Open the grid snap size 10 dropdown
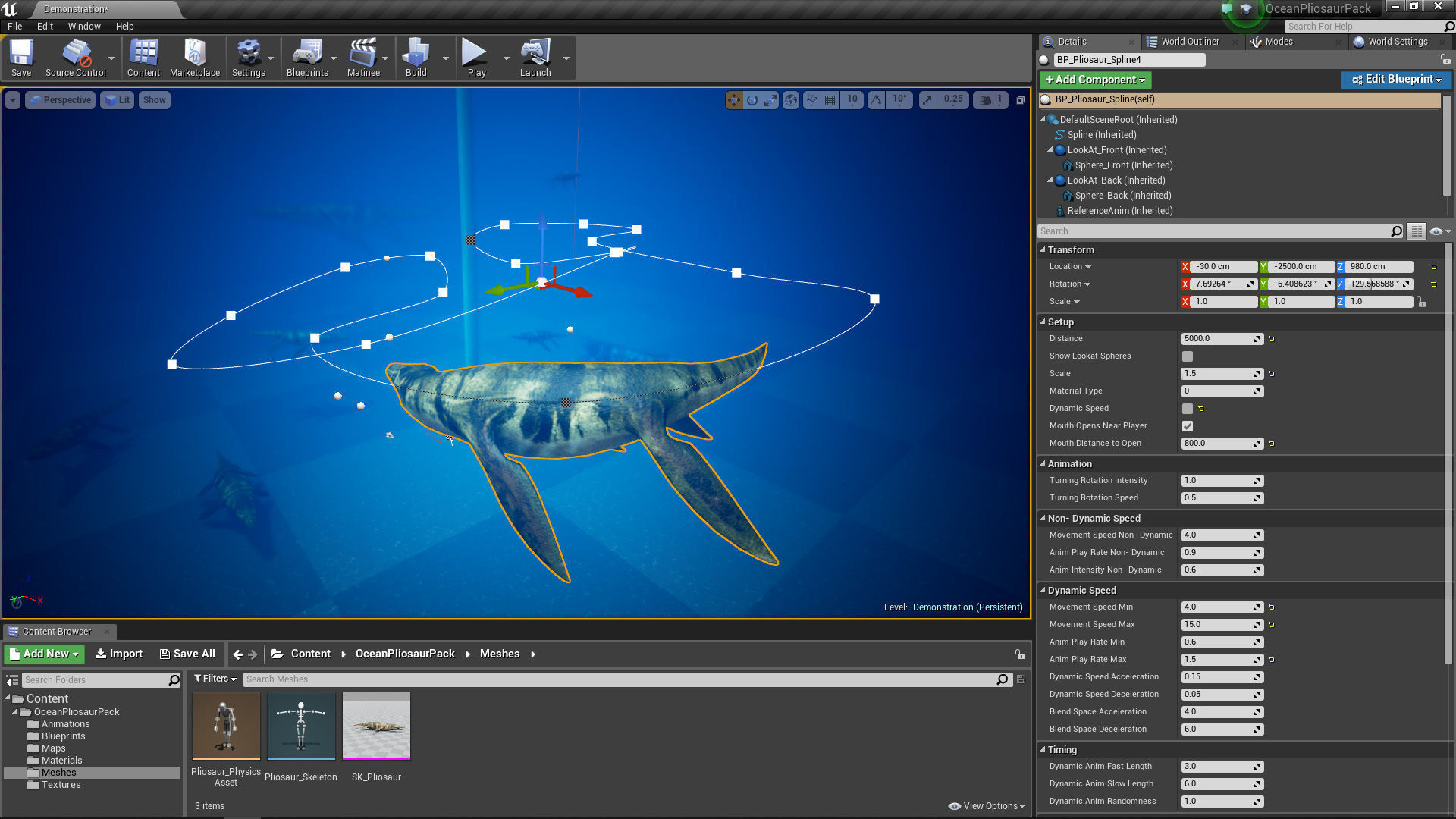 [x=852, y=100]
